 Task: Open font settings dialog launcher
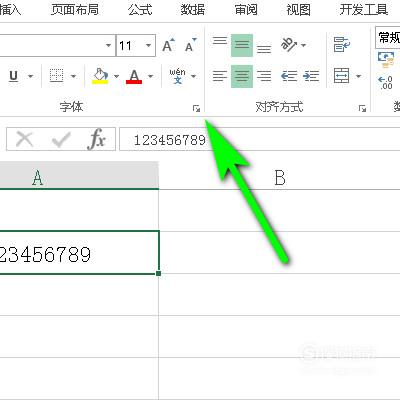pos(196,108)
